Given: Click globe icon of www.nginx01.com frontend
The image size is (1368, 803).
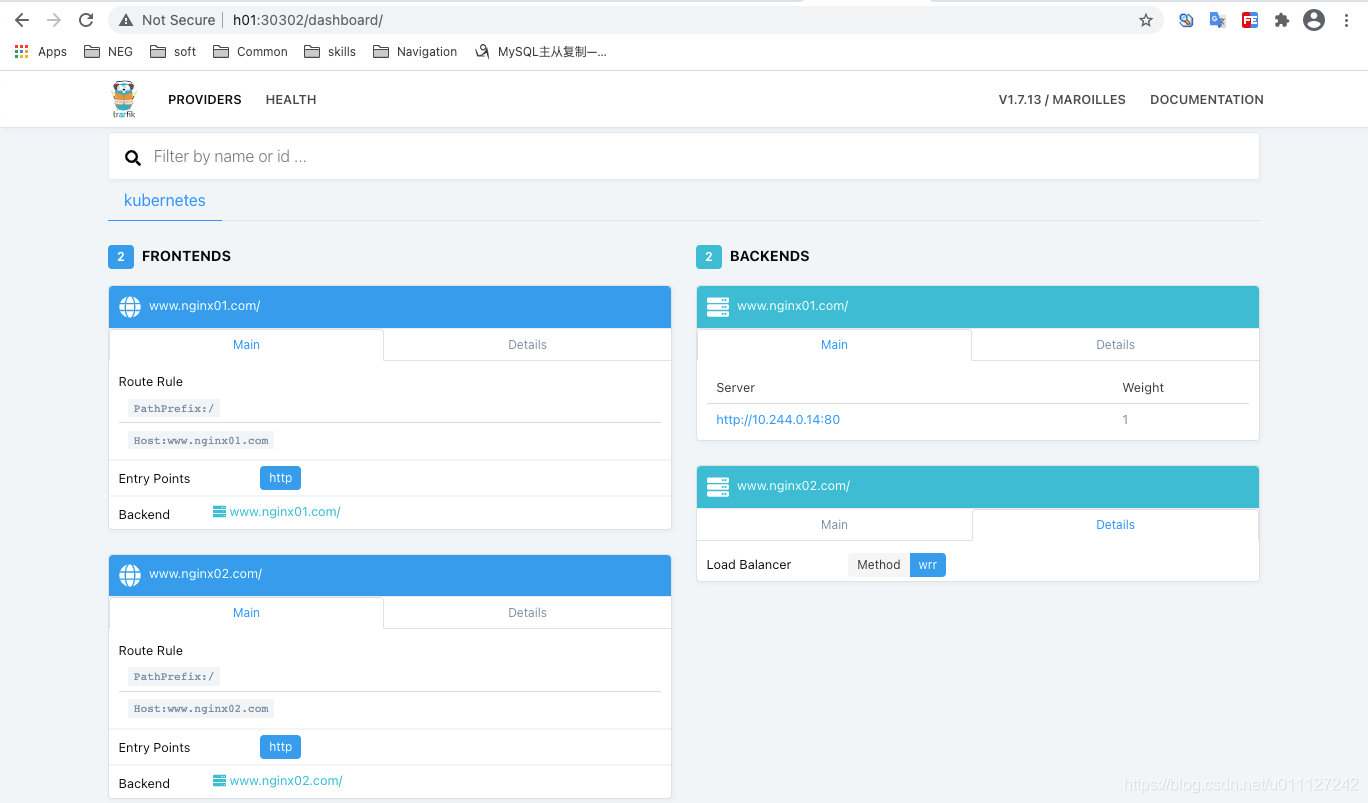Looking at the screenshot, I should [130, 306].
